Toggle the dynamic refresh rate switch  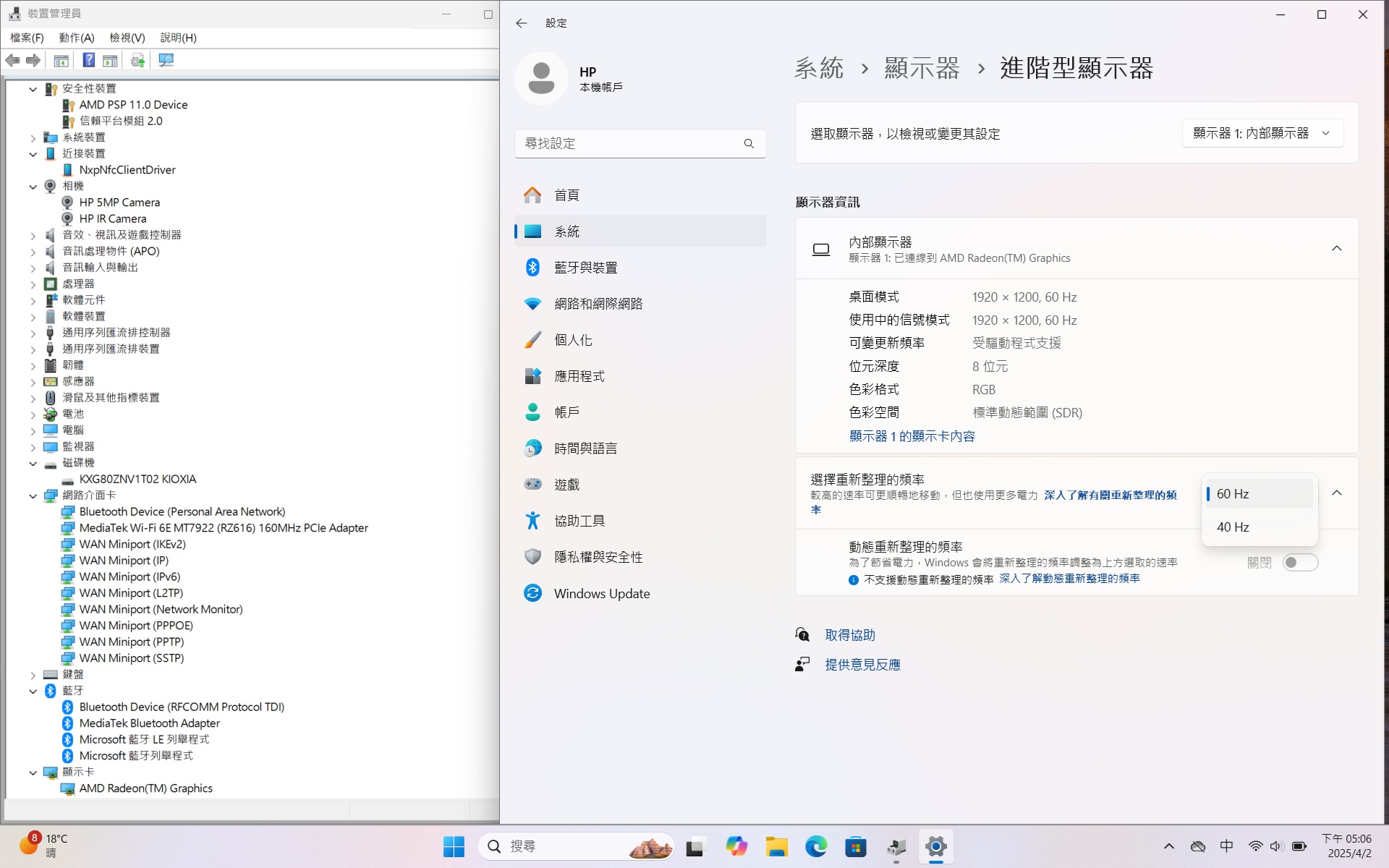click(x=1300, y=563)
